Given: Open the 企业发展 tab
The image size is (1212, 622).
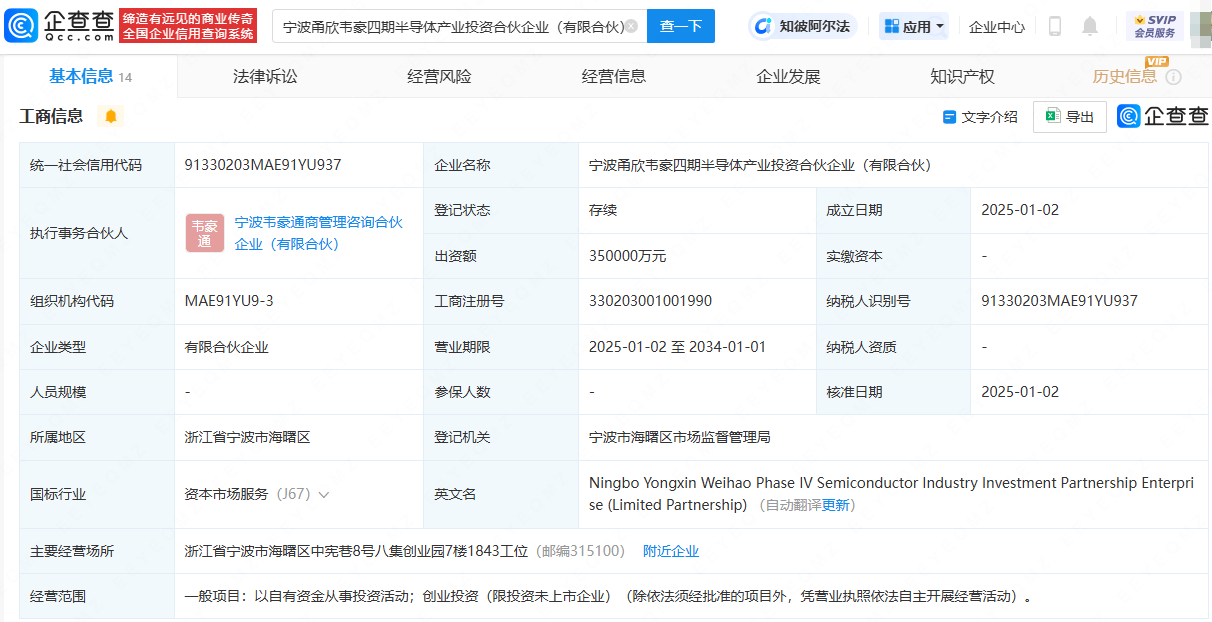Looking at the screenshot, I should [x=788, y=77].
